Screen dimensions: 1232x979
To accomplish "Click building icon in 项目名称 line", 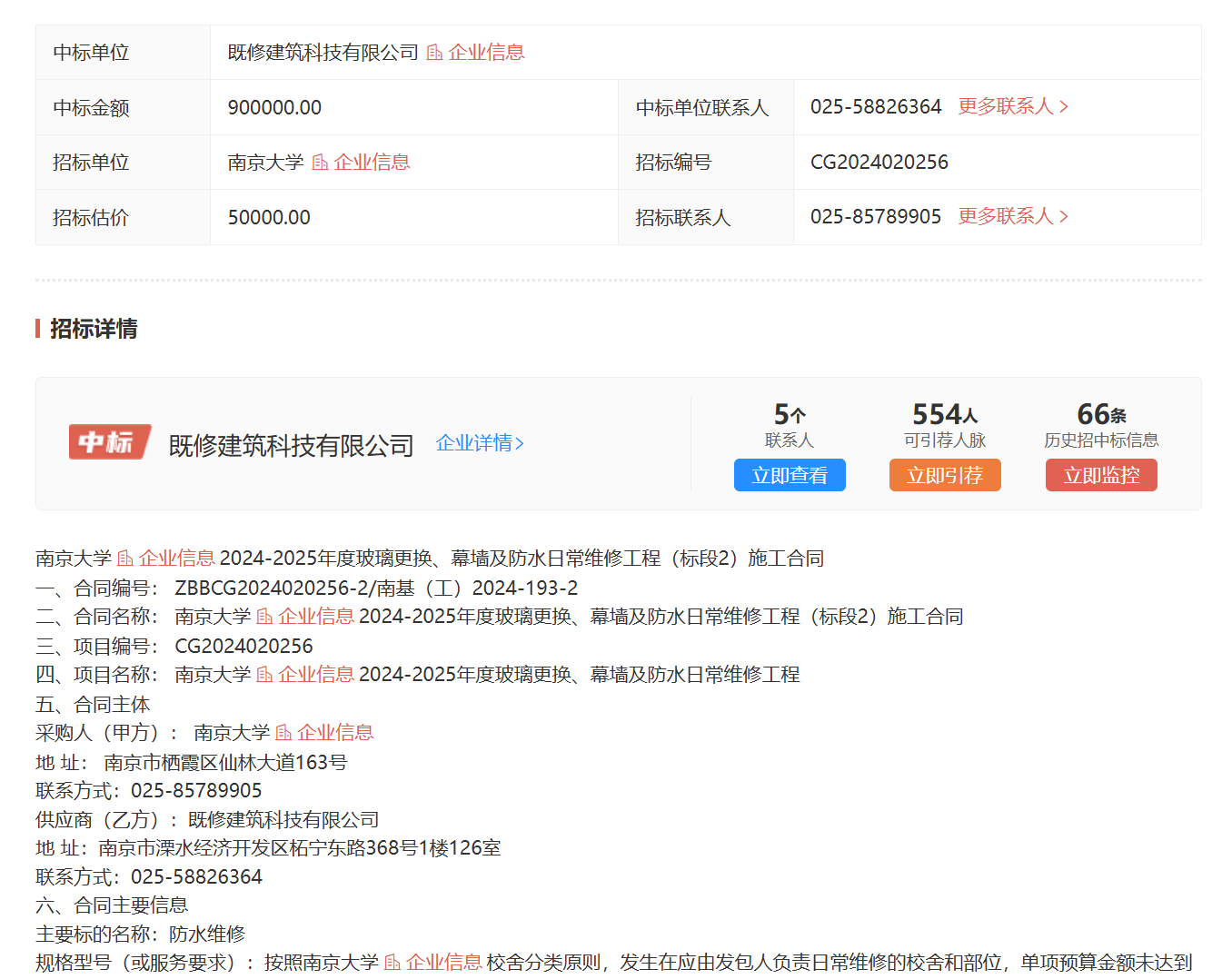I will [264, 675].
